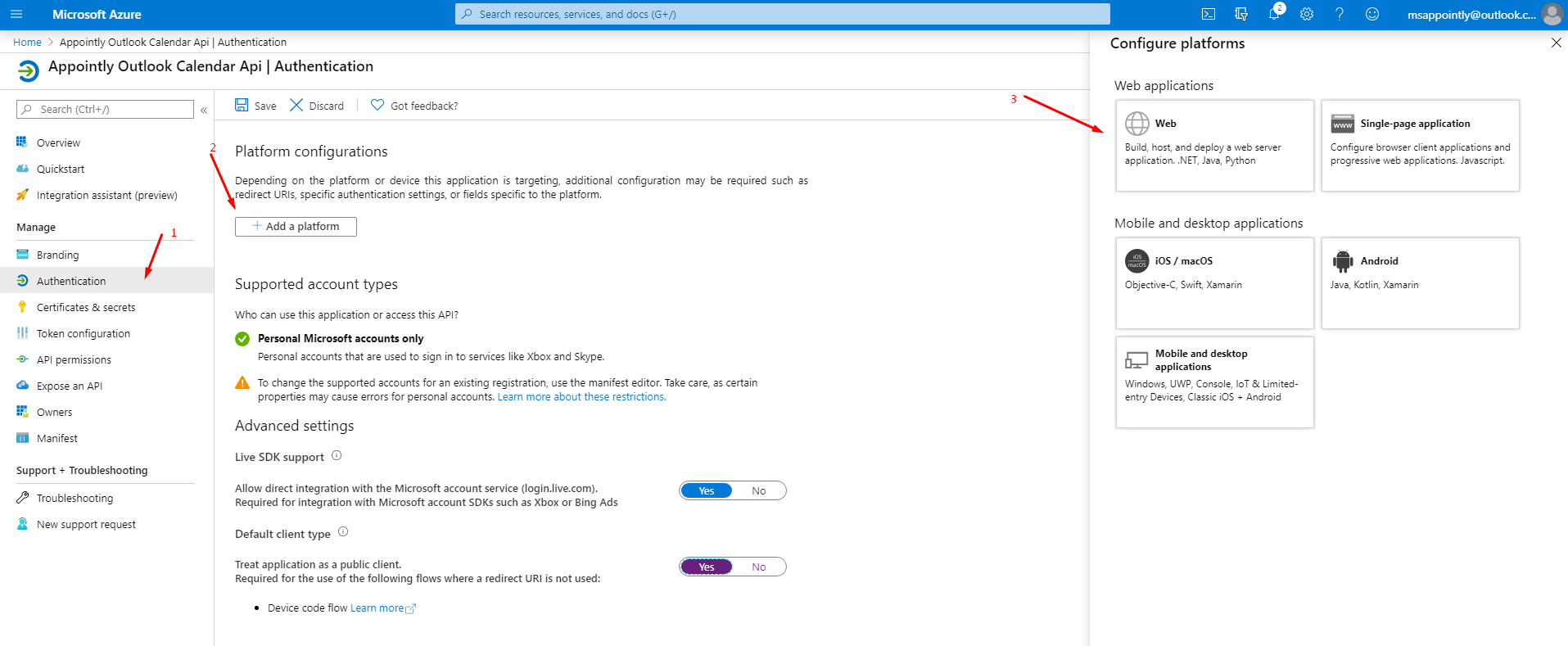Focus the top search resources bar
This screenshot has width=1568, height=646.
783,14
